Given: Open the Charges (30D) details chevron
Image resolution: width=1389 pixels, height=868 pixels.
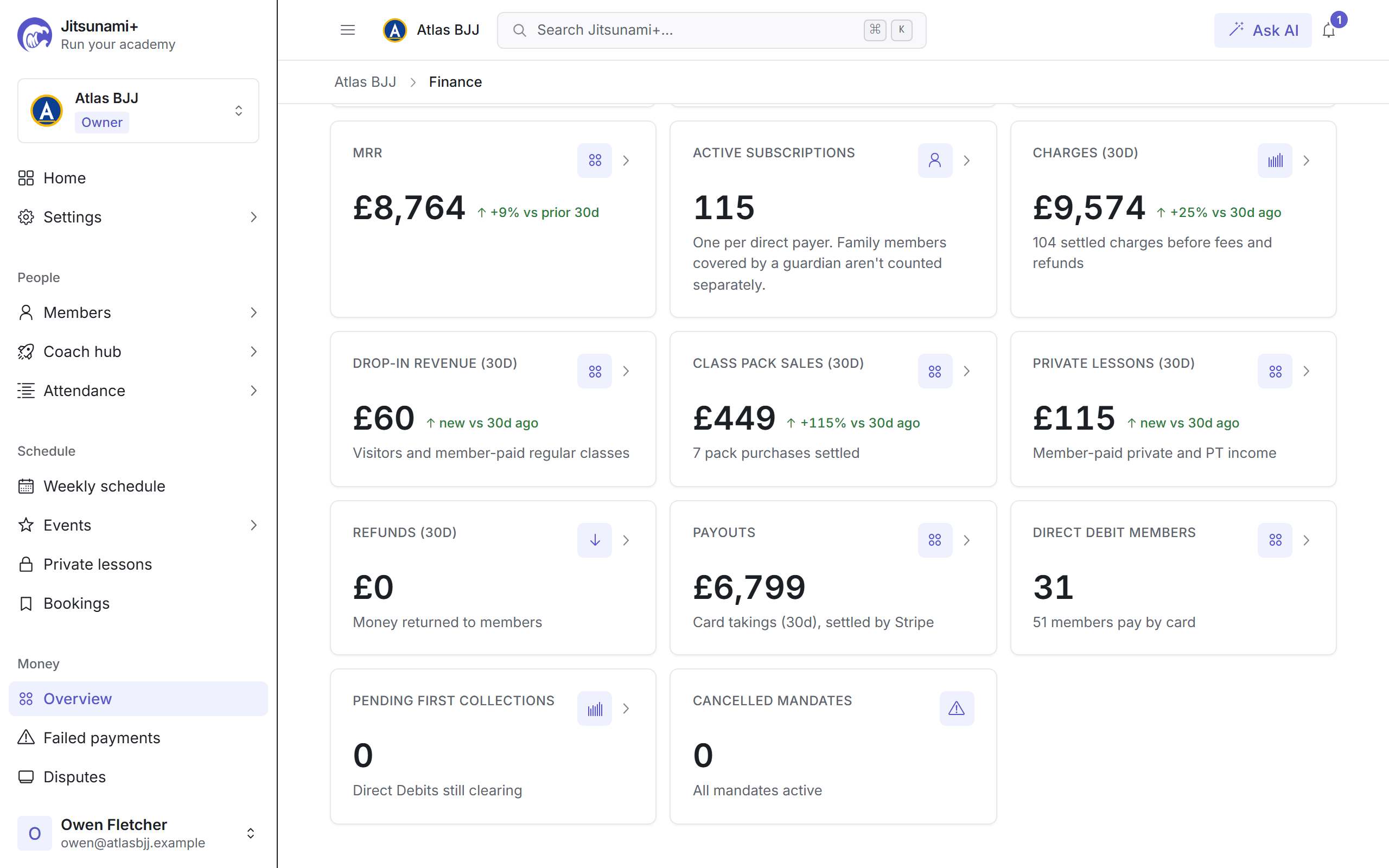Looking at the screenshot, I should (x=1307, y=160).
